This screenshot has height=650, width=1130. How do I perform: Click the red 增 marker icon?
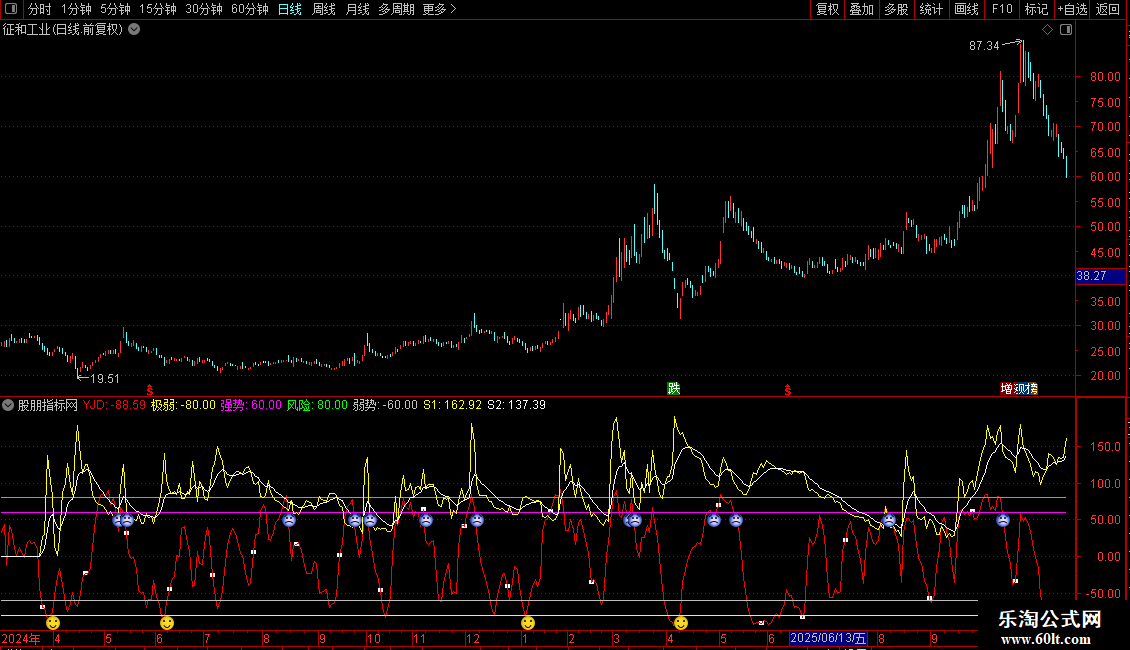pyautogui.click(x=1007, y=389)
